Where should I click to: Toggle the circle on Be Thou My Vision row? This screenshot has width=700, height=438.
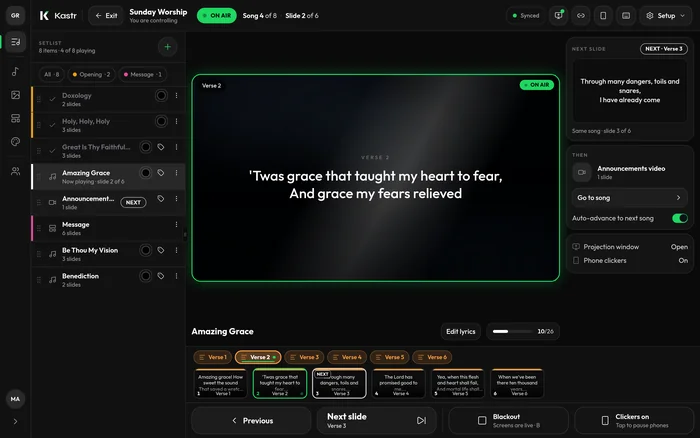click(146, 250)
